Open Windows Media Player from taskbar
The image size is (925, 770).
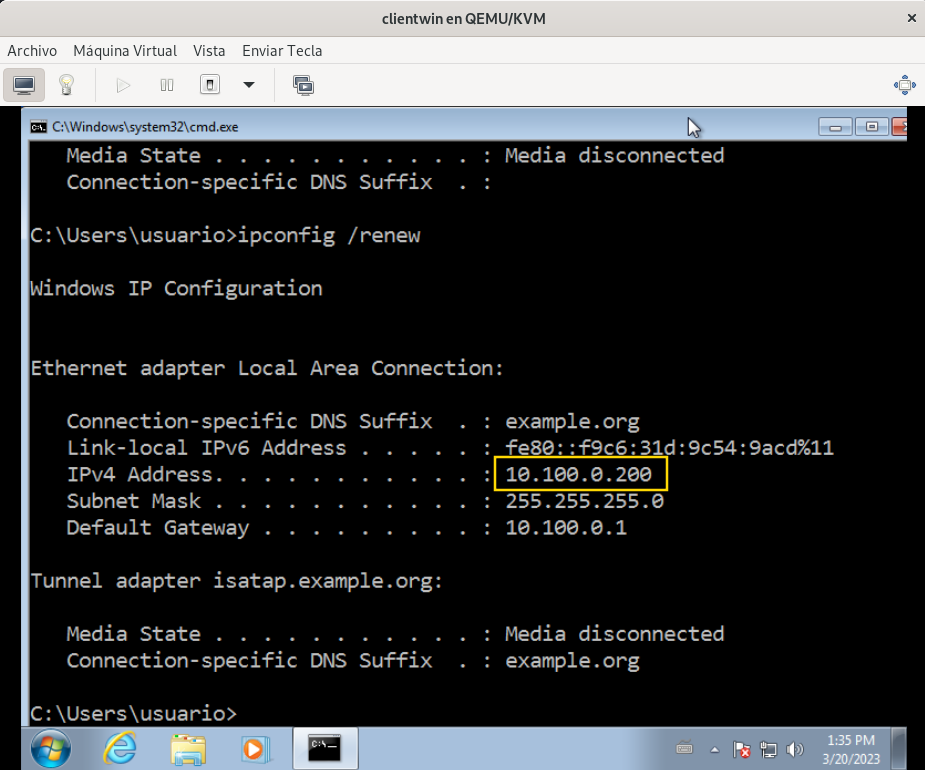(x=255, y=748)
